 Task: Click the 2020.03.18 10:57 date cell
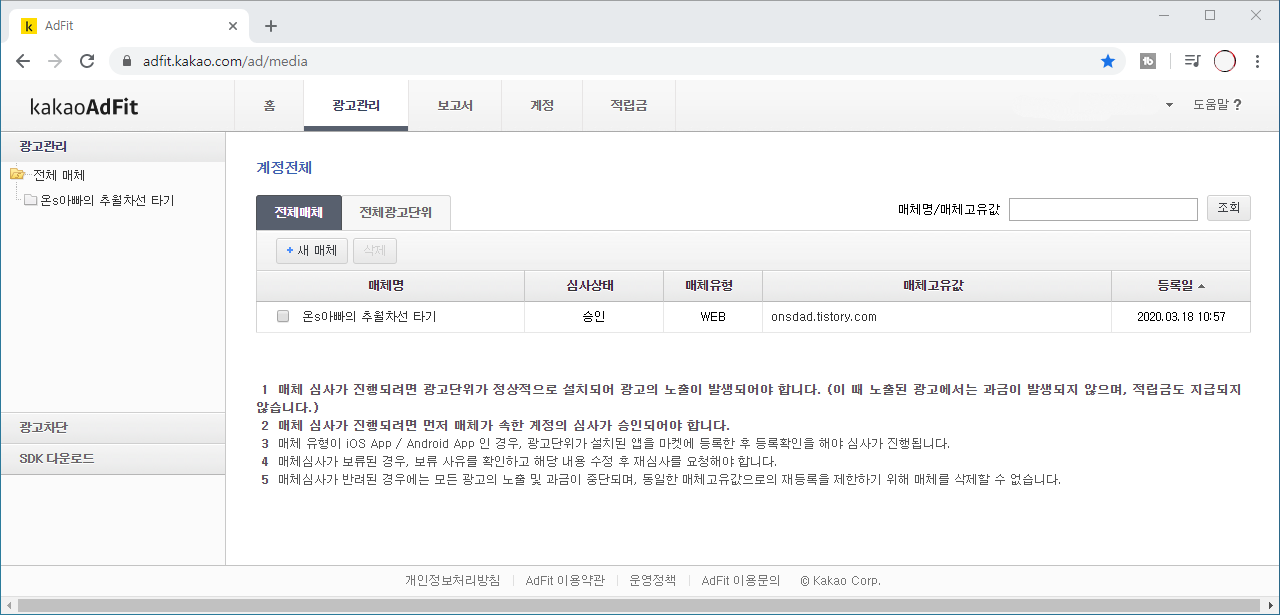(1181, 317)
